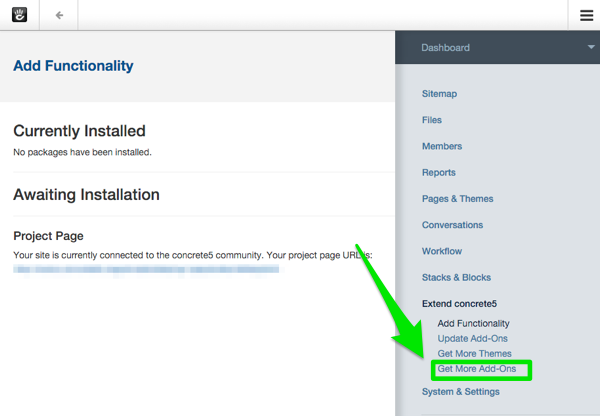Click the Extend concrete5 heading
The width and height of the screenshot is (600, 416).
[460, 303]
